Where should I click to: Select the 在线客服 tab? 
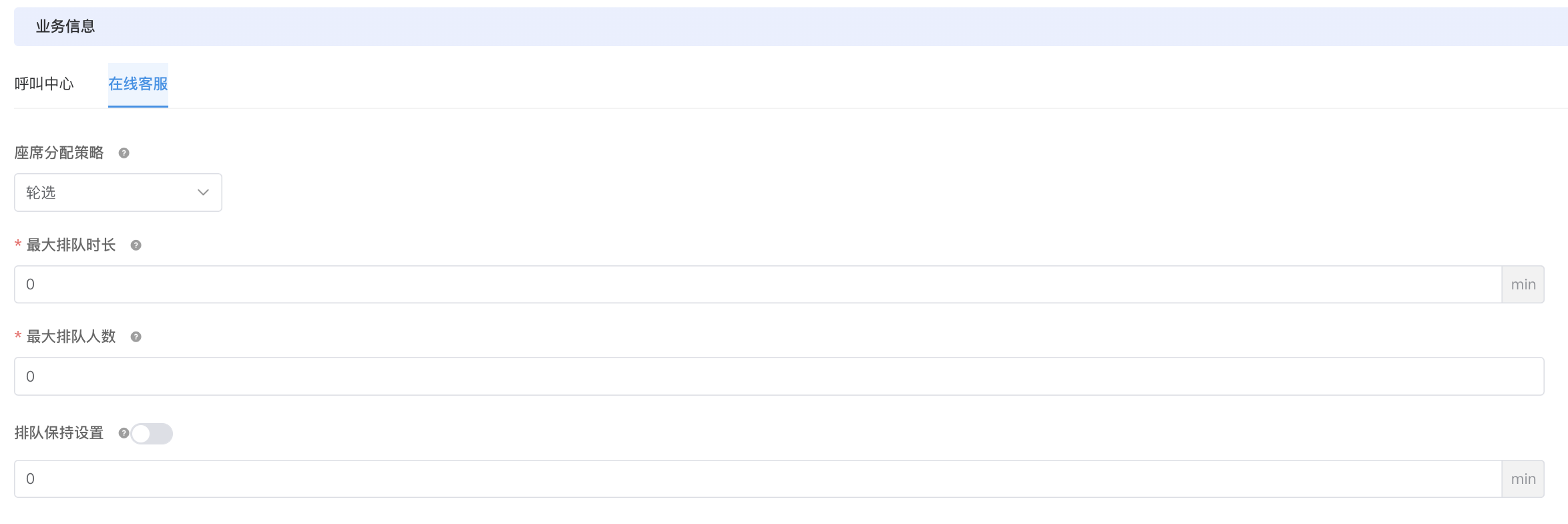click(138, 84)
